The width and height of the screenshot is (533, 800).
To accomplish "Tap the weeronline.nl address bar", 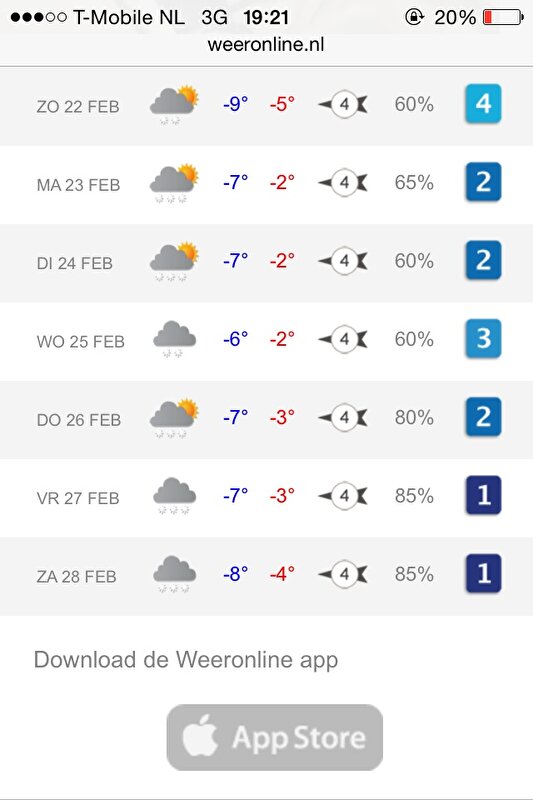I will click(266, 45).
